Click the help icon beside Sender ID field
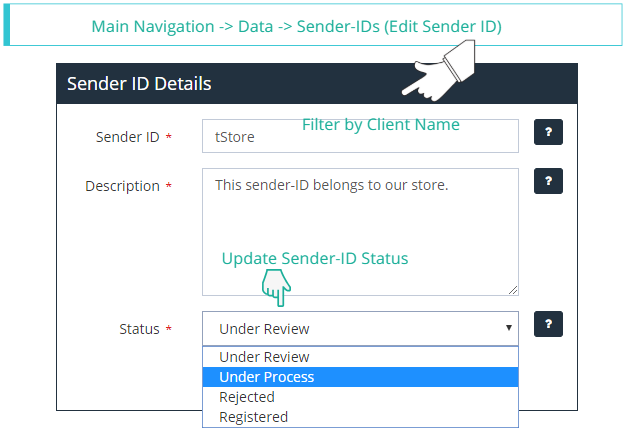 pos(548,133)
